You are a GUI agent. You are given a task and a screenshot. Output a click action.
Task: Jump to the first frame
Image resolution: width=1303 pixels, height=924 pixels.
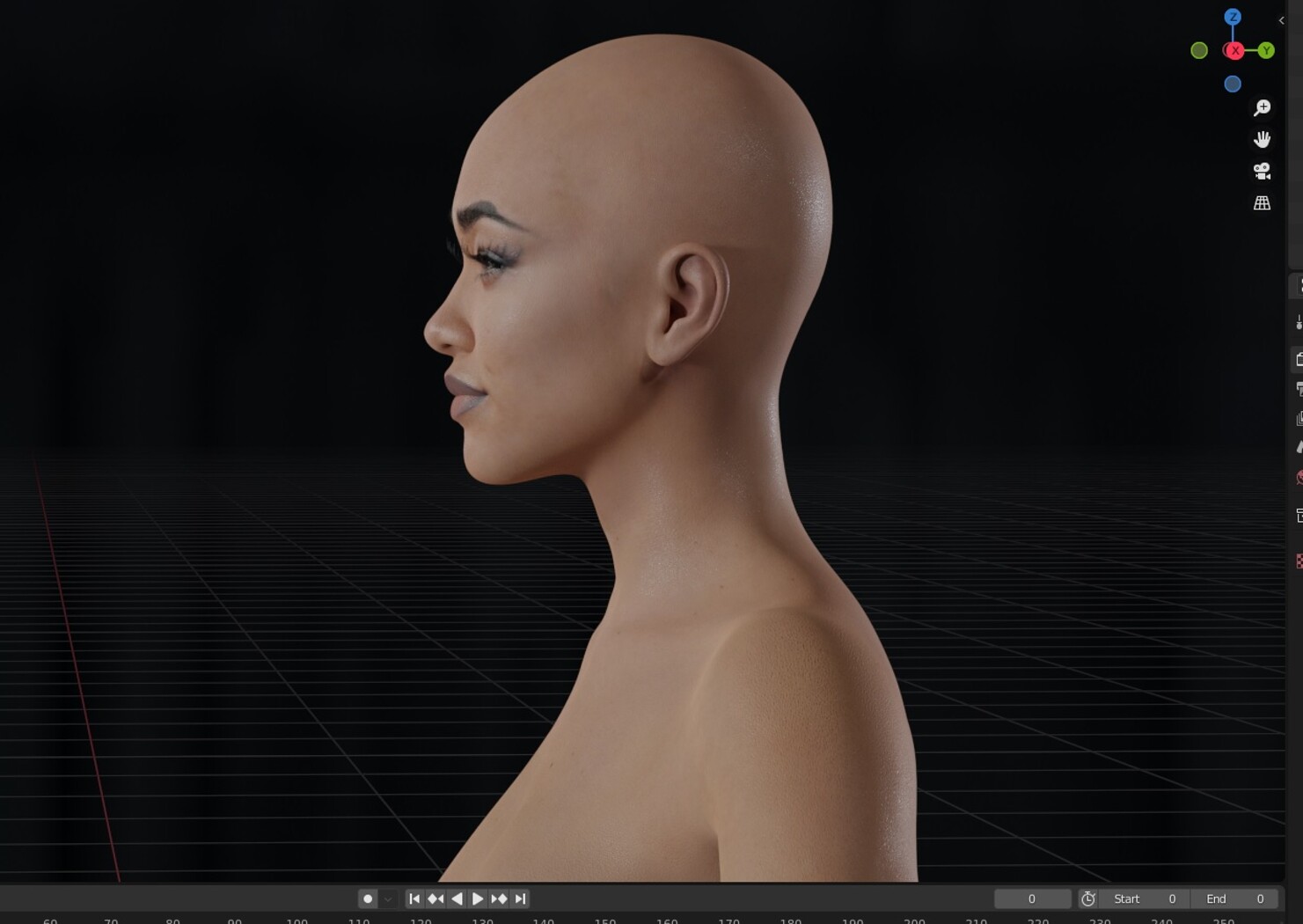tap(414, 898)
